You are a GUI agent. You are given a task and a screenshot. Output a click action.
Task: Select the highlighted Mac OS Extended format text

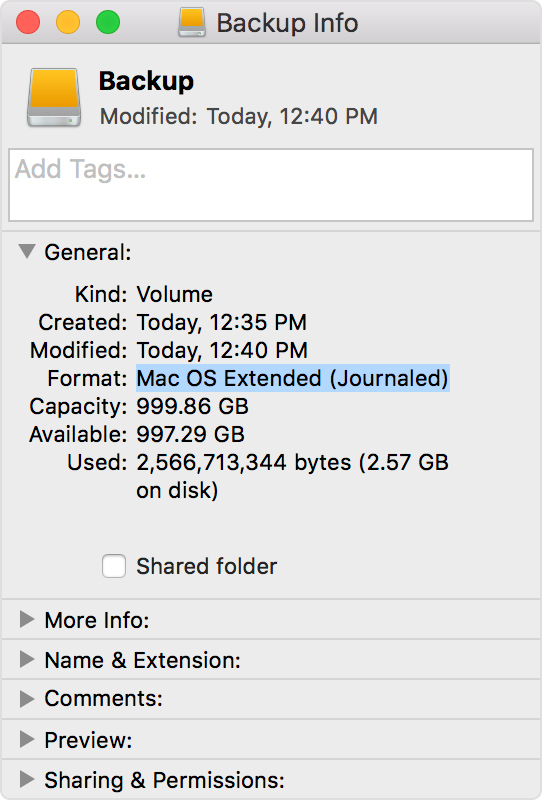[292, 378]
